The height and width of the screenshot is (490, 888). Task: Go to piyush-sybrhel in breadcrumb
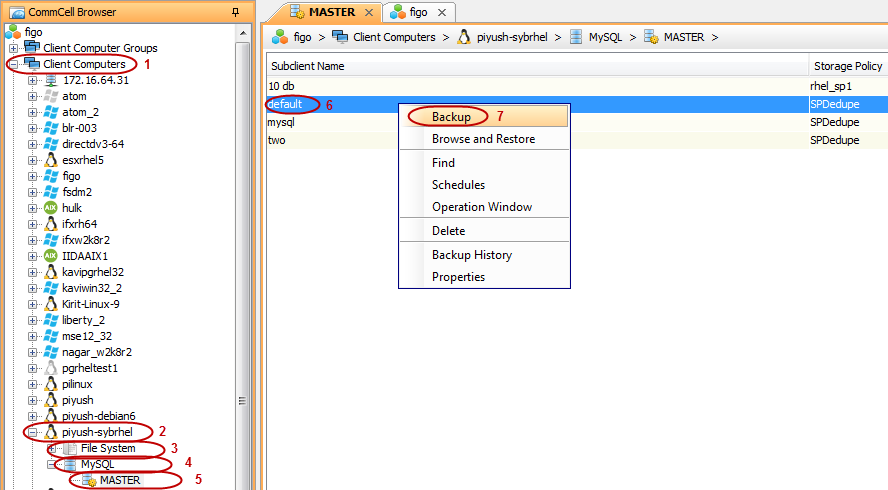(x=512, y=37)
